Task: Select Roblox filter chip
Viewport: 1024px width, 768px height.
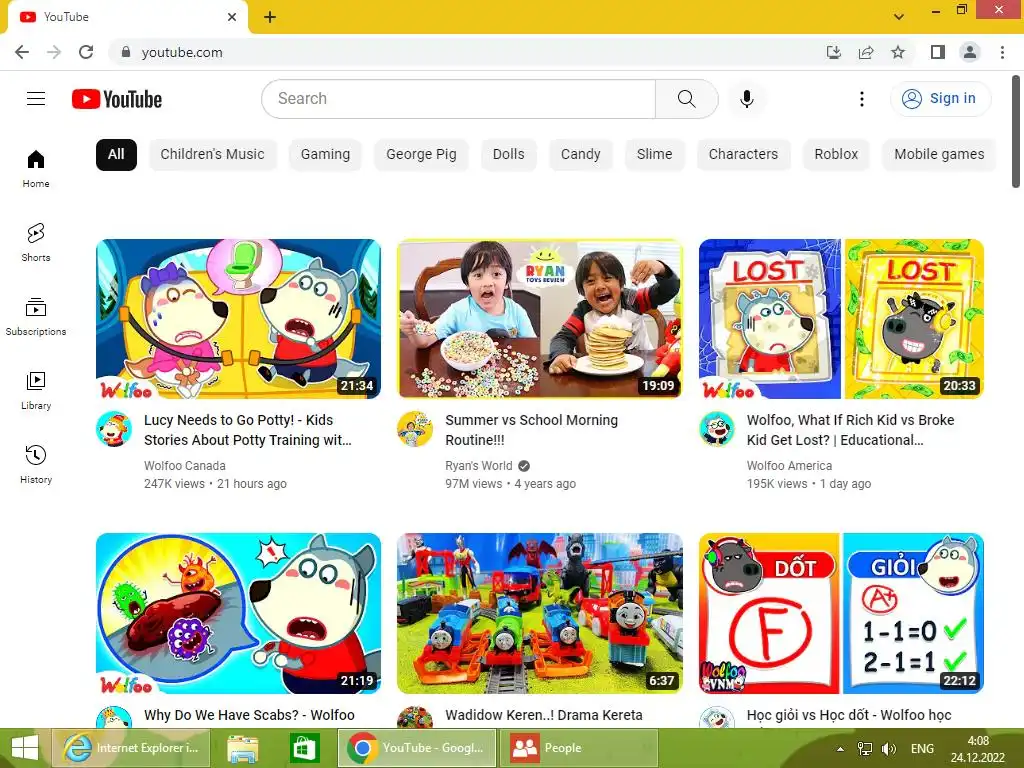Action: click(x=836, y=155)
